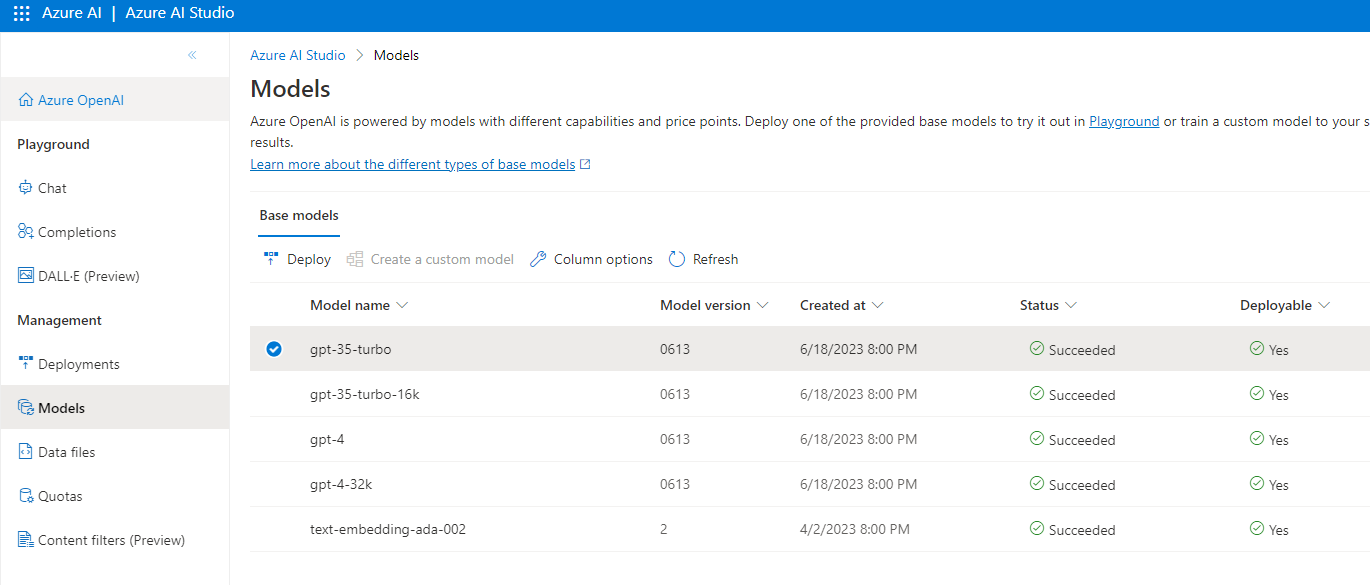Go to Completions playground
The image size is (1370, 585).
point(115,232)
